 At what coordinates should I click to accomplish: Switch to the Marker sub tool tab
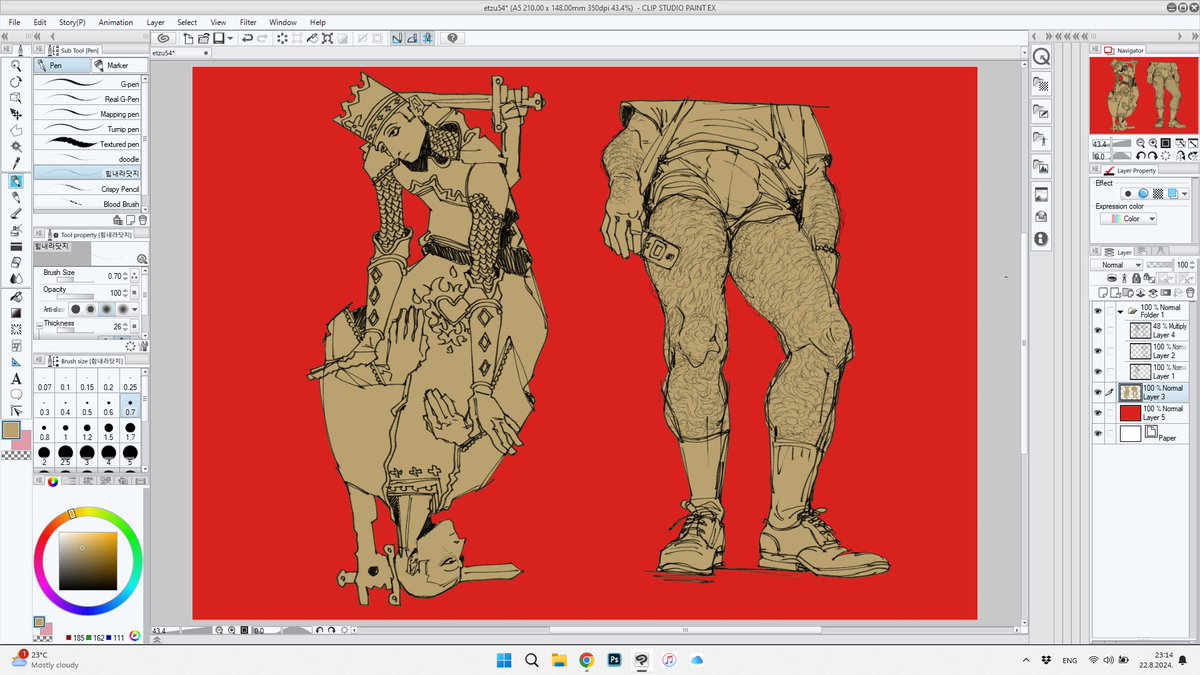118,65
